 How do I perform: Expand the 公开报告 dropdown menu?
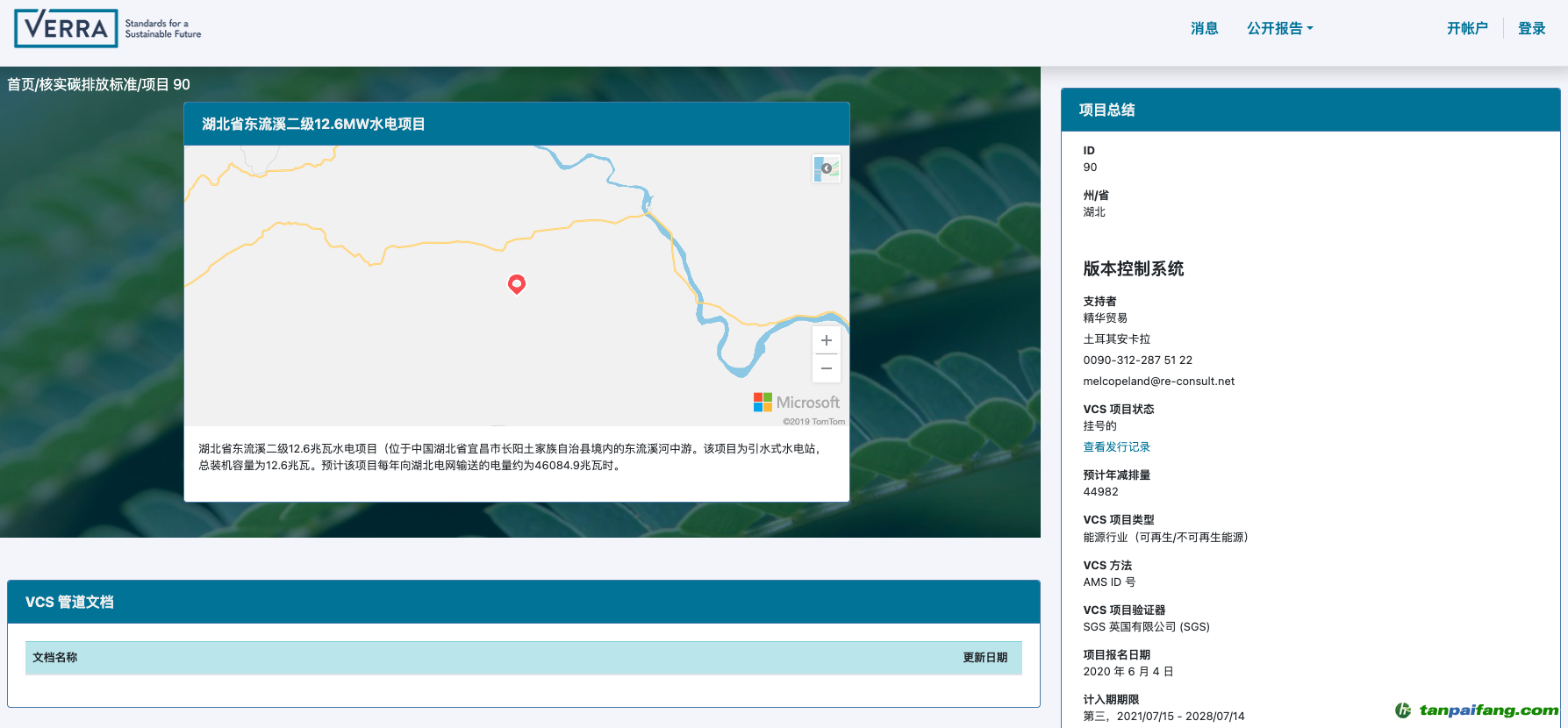coord(1279,28)
